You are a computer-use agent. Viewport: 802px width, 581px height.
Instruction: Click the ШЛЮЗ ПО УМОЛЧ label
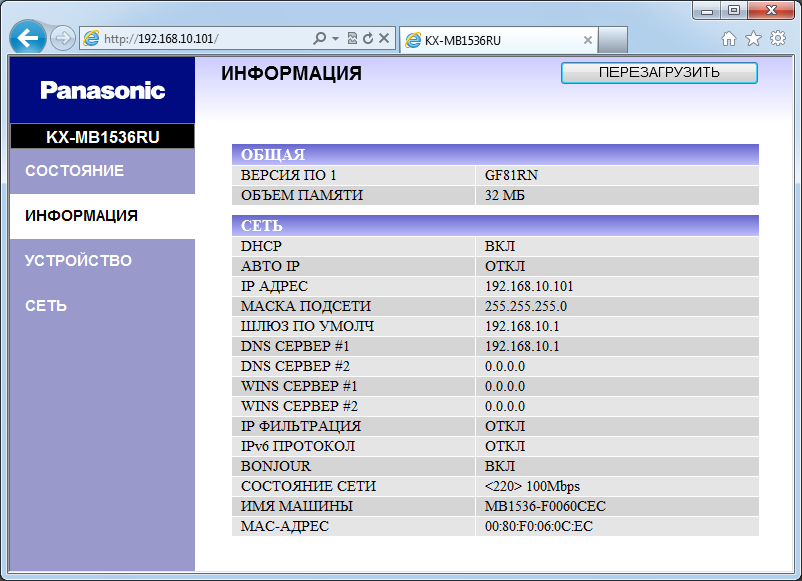tap(307, 326)
